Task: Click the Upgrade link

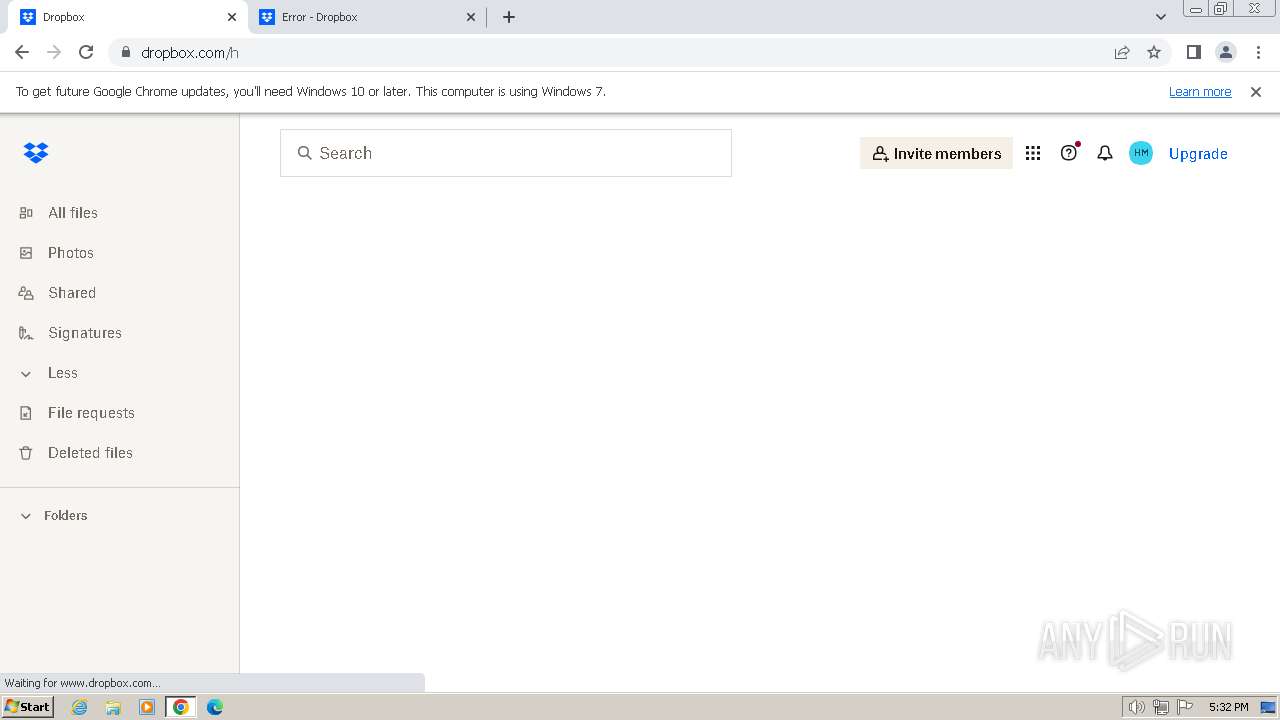Action: (x=1198, y=154)
